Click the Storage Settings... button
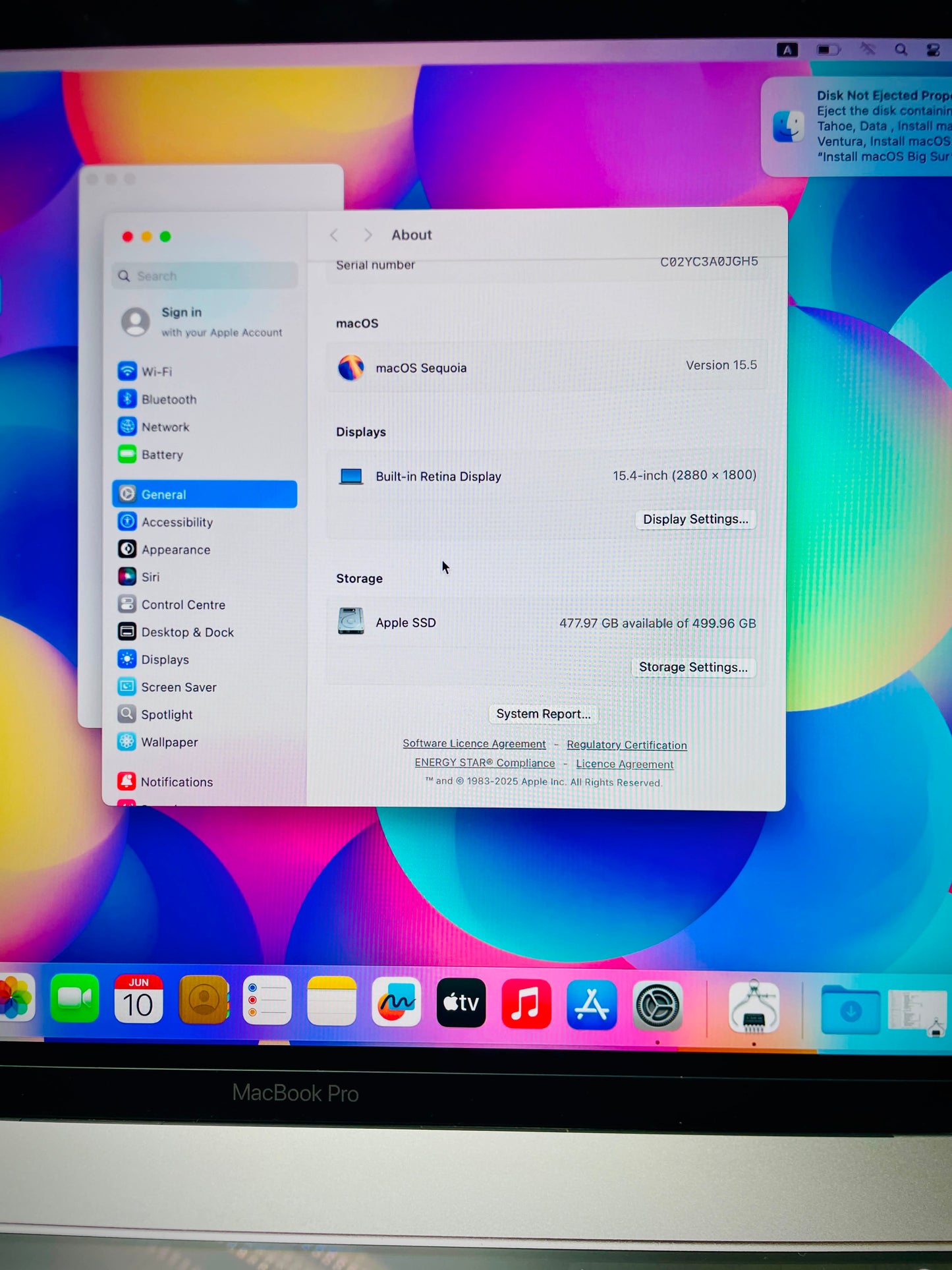The image size is (952, 1270). pos(693,667)
